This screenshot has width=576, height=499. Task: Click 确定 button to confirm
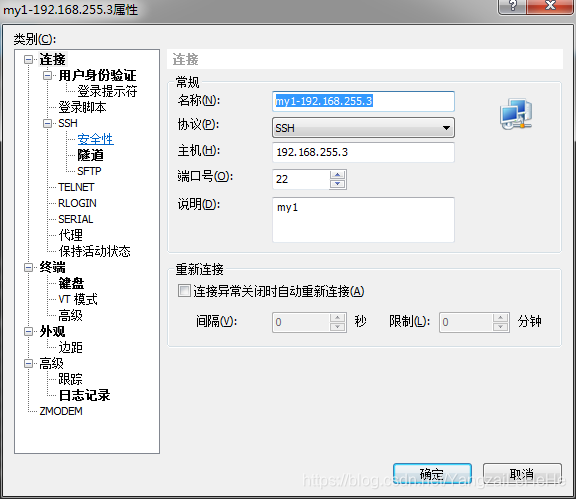(432, 474)
